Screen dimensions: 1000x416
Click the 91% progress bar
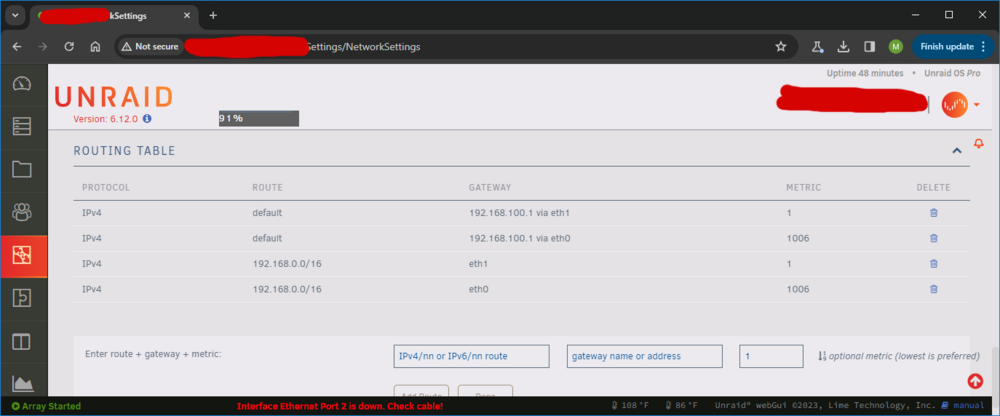click(x=259, y=118)
